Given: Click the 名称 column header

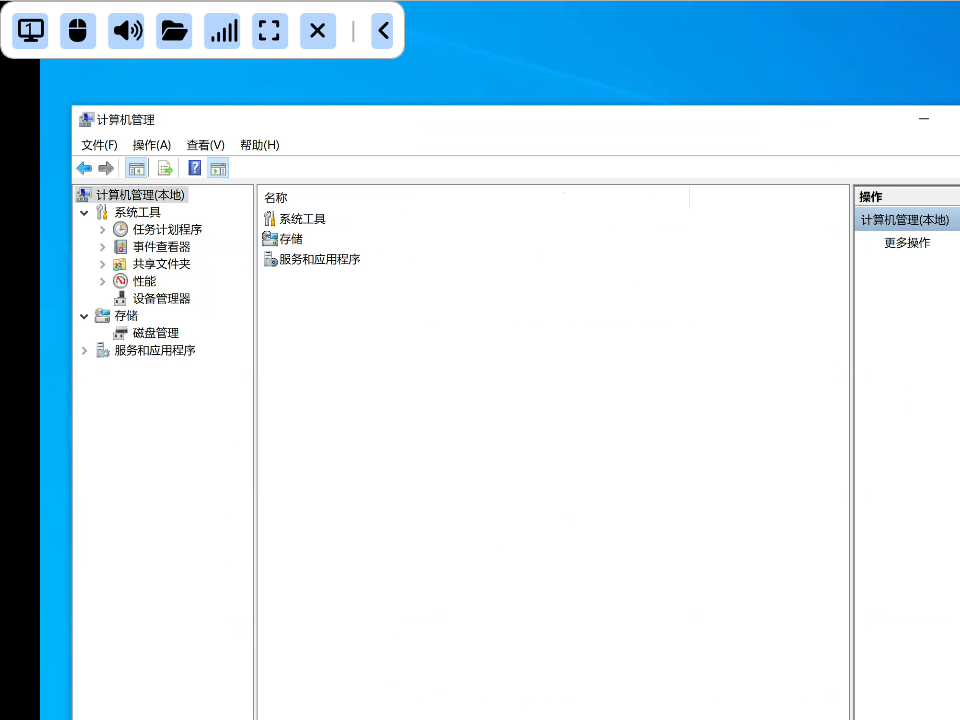Looking at the screenshot, I should [x=276, y=198].
